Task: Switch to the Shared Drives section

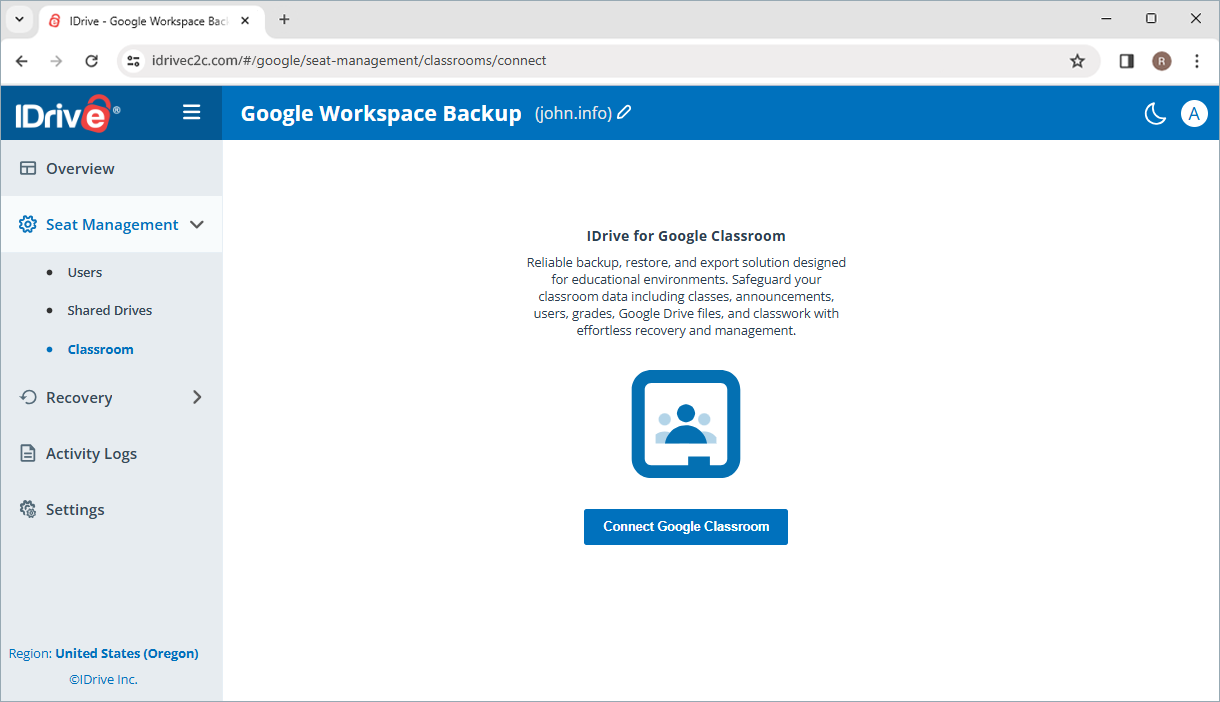Action: coord(110,310)
